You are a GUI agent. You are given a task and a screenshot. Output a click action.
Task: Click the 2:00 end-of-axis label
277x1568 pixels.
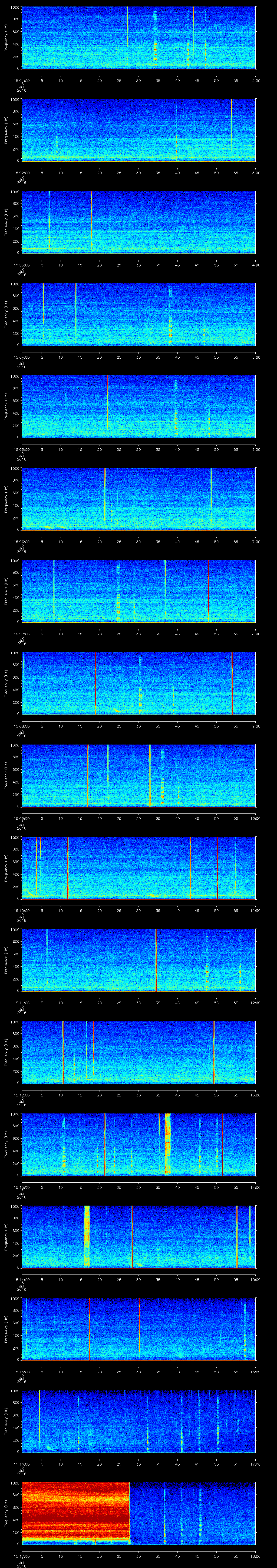256,80
